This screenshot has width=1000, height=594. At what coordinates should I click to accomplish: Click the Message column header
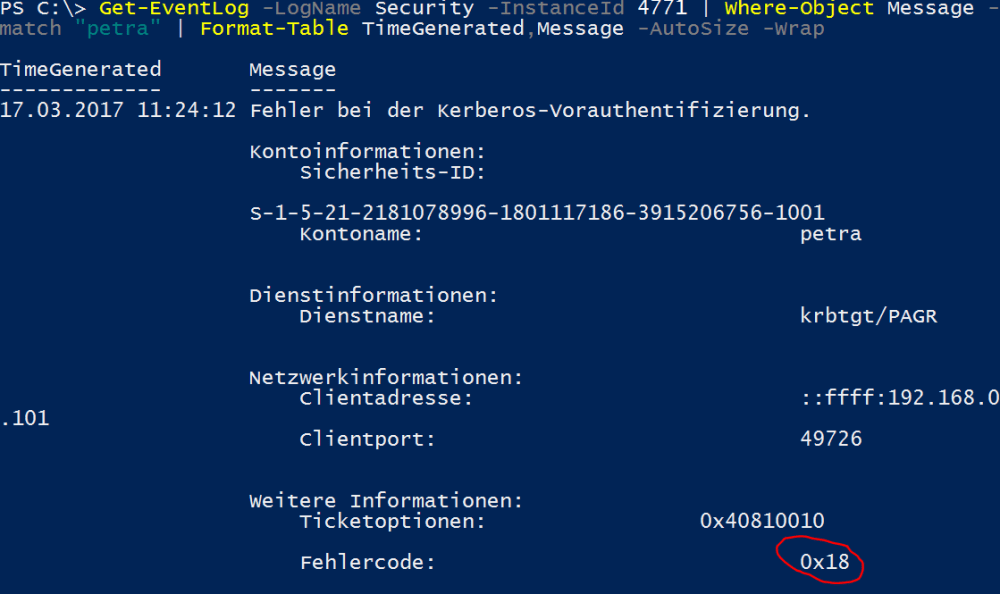tap(292, 69)
